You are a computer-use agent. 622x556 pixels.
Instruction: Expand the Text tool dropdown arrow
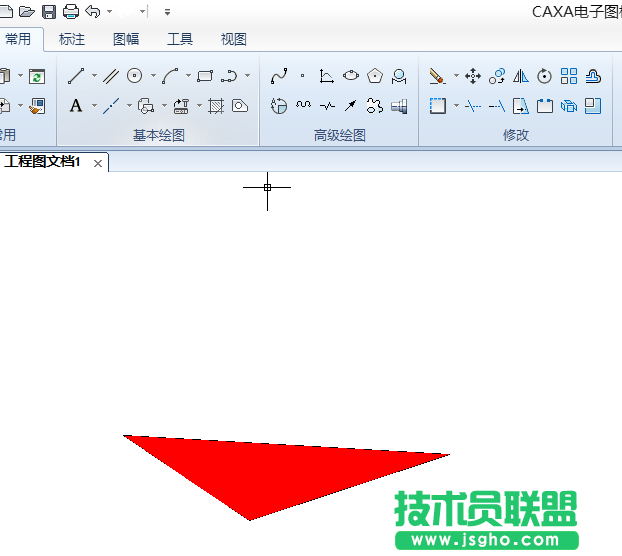pyautogui.click(x=94, y=106)
